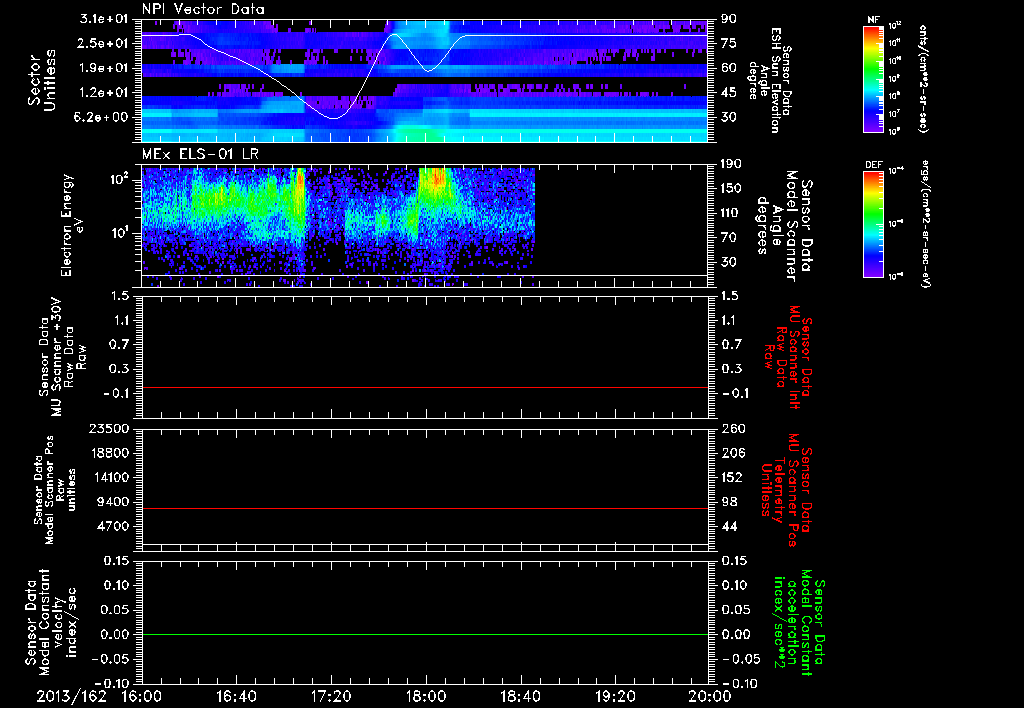This screenshot has height=708, width=1024.
Task: Select the NPI Vector Data panel title
Action: pos(204,9)
